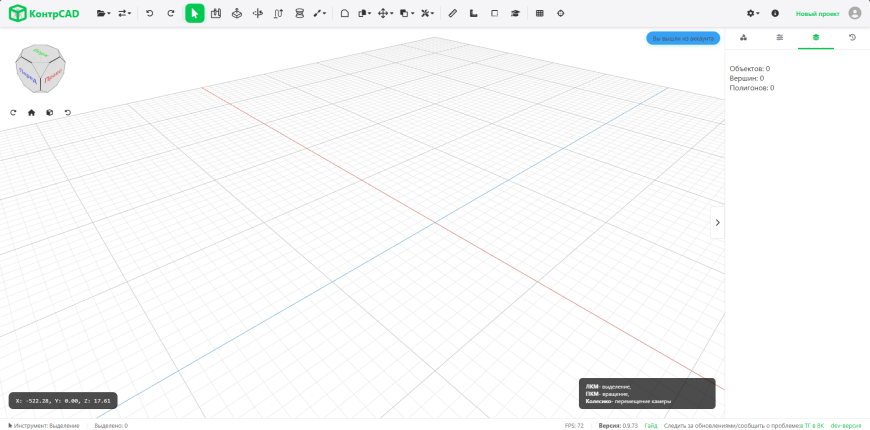Screen dimensions: 870x430
Task: Click the Объектов: 0 statistic
Action: tap(750, 69)
